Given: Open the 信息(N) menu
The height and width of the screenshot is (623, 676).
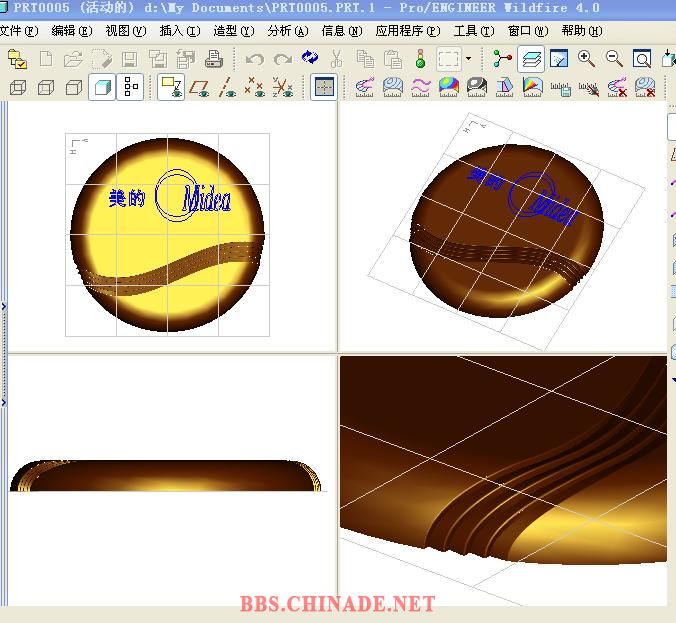Looking at the screenshot, I should (x=341, y=31).
